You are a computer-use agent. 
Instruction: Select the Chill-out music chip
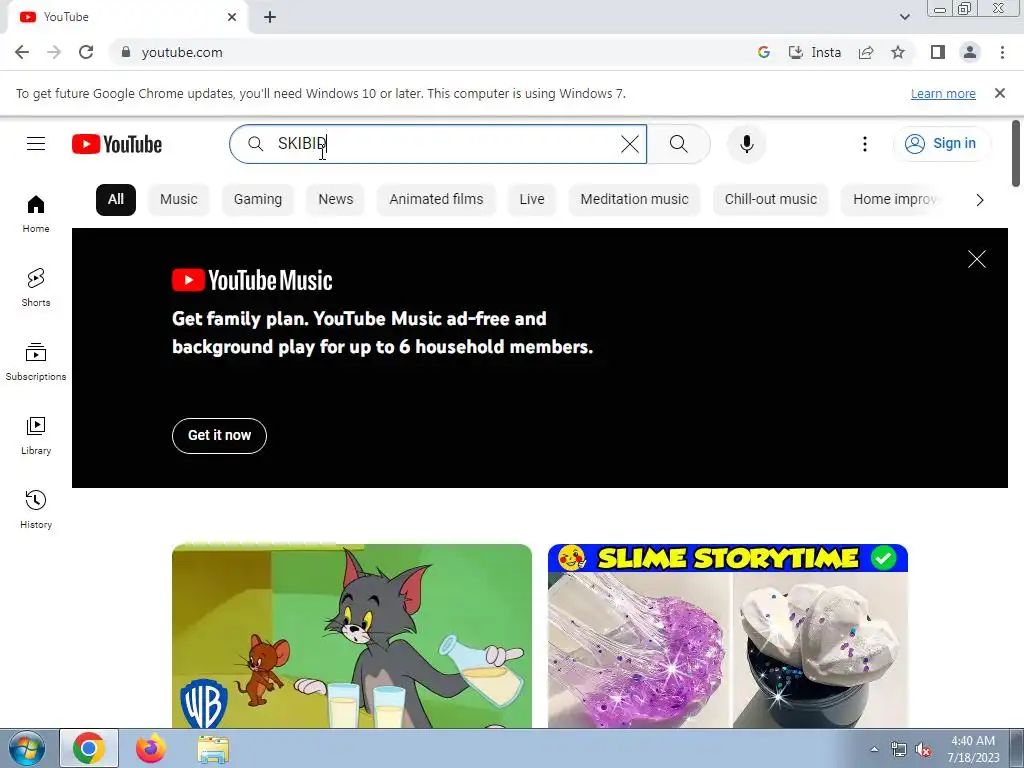click(x=771, y=200)
